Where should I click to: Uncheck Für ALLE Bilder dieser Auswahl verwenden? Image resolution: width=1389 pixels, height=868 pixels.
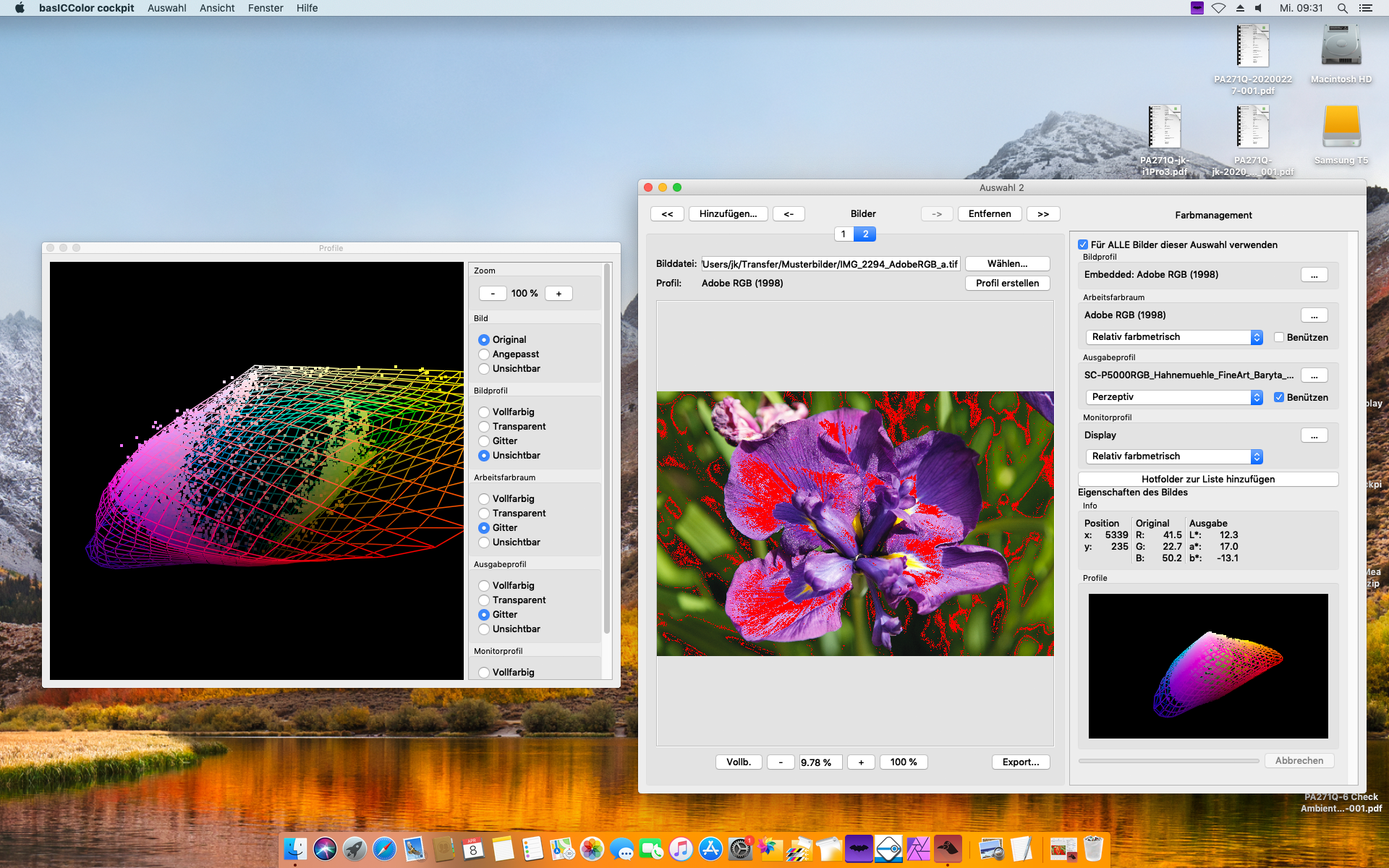pos(1083,244)
